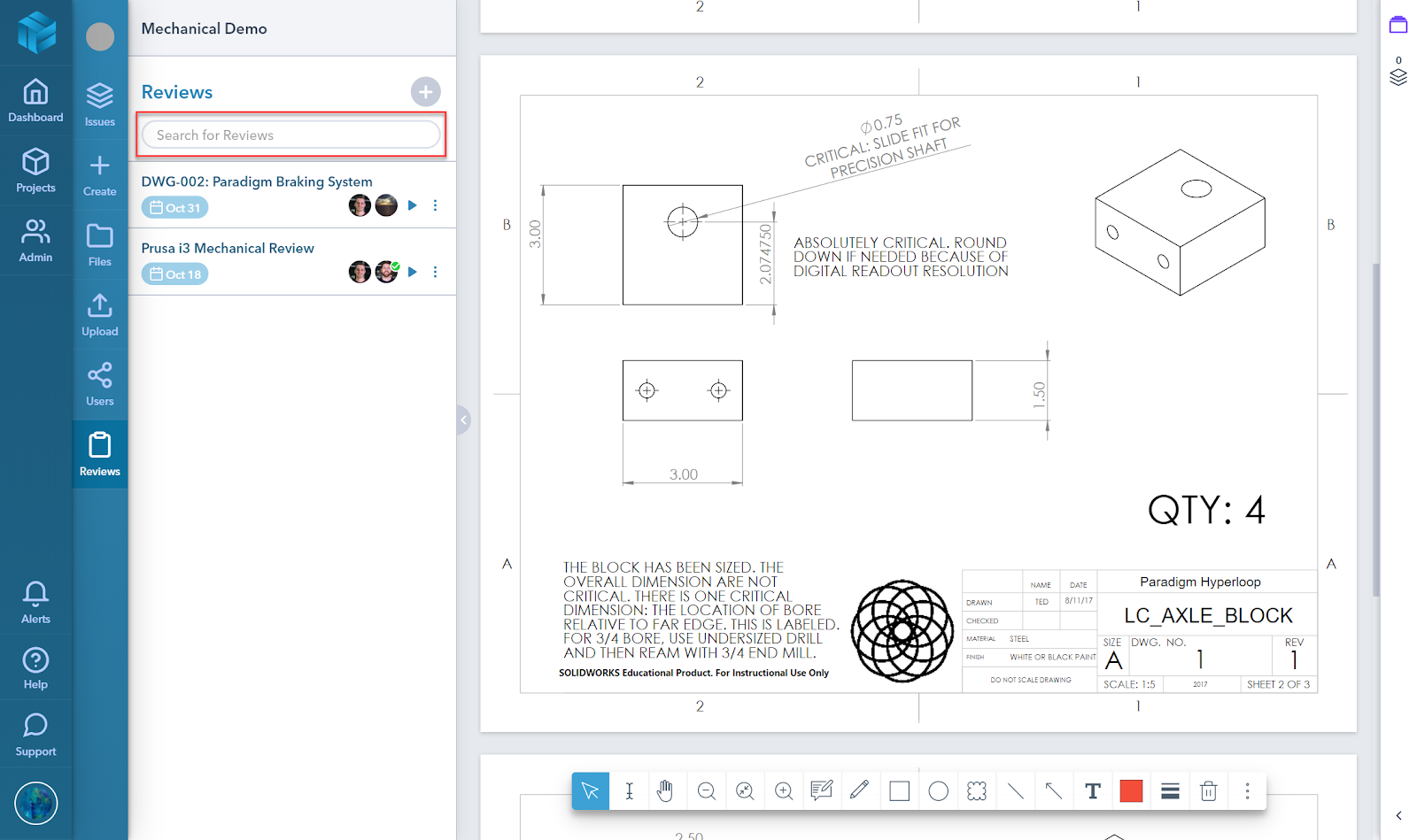Click the Oct 18 due date badge
The height and width of the screenshot is (840, 1417).
click(175, 274)
